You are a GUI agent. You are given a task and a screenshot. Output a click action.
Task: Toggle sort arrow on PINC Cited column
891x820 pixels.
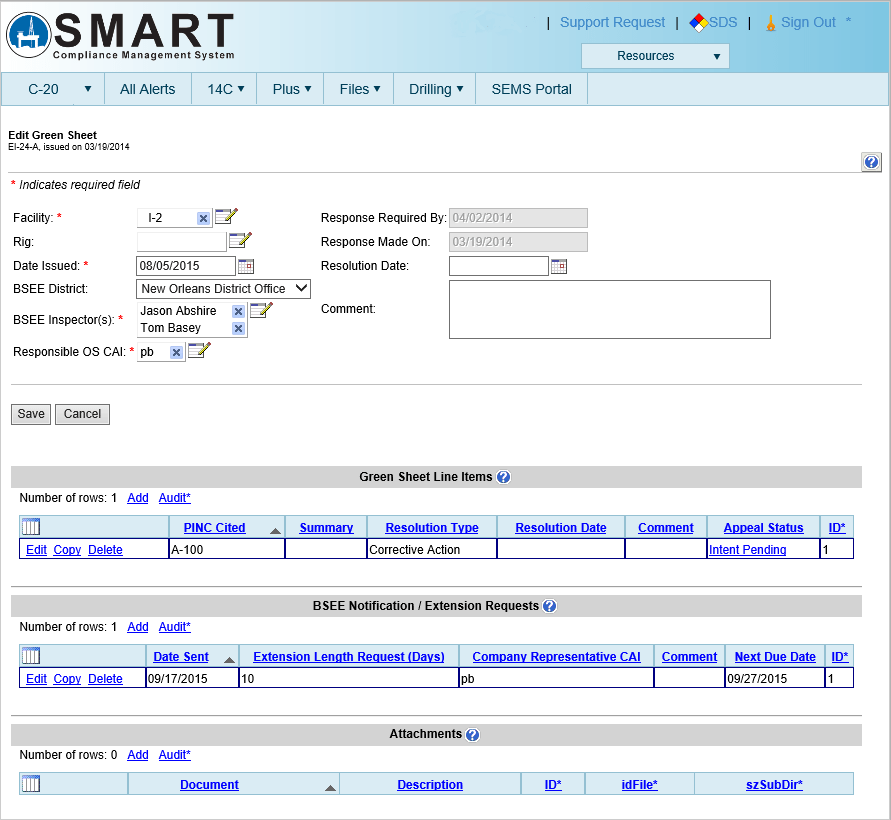(x=275, y=531)
